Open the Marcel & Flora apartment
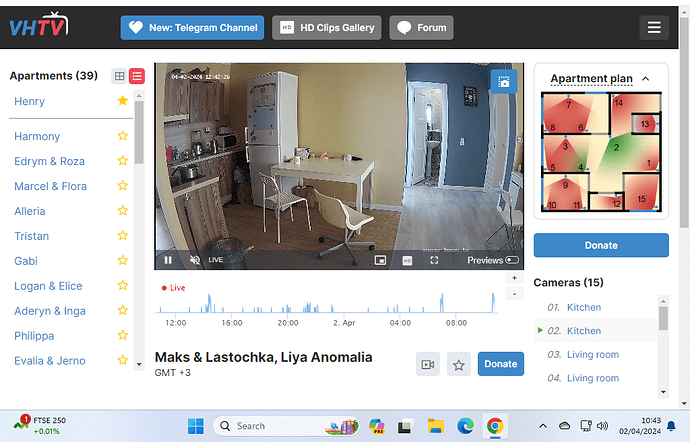The width and height of the screenshot is (690, 442). (50, 186)
